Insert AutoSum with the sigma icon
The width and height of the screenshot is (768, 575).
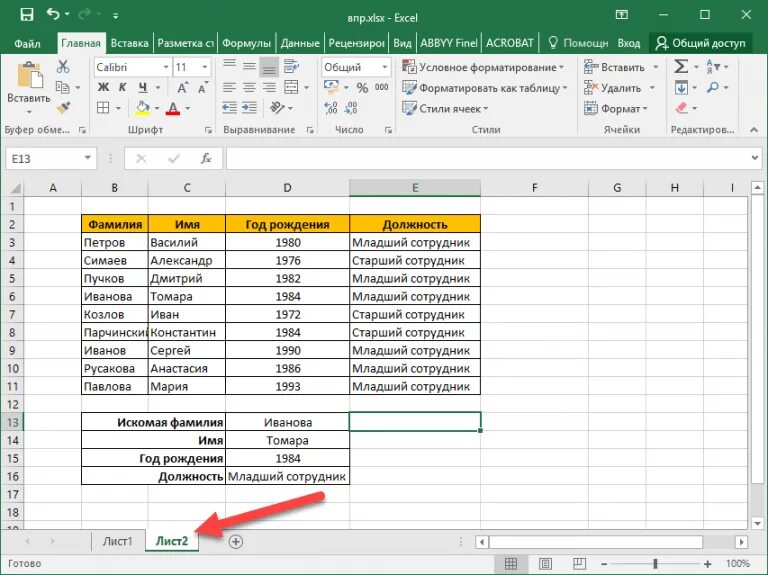pyautogui.click(x=681, y=66)
